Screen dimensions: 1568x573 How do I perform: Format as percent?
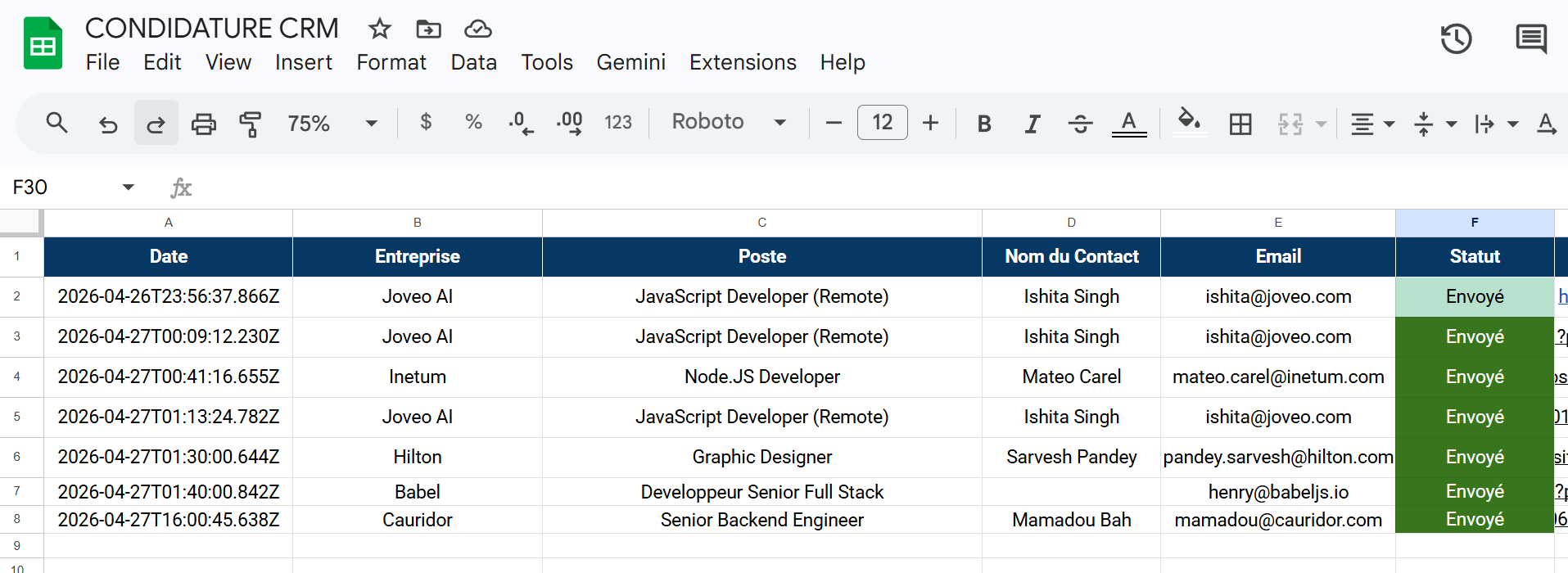[x=473, y=122]
